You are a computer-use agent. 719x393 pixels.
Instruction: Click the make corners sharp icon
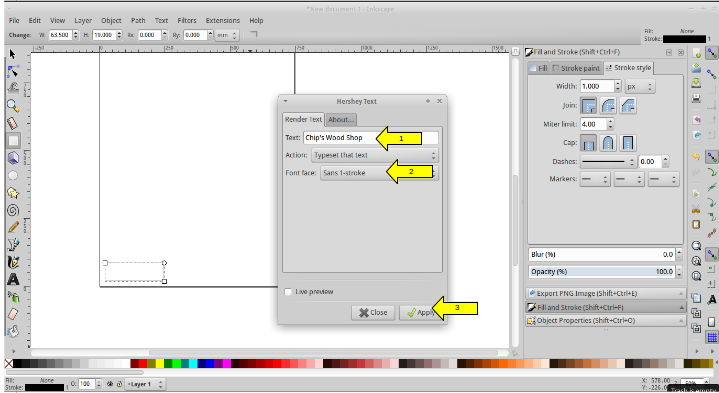coord(253,34)
